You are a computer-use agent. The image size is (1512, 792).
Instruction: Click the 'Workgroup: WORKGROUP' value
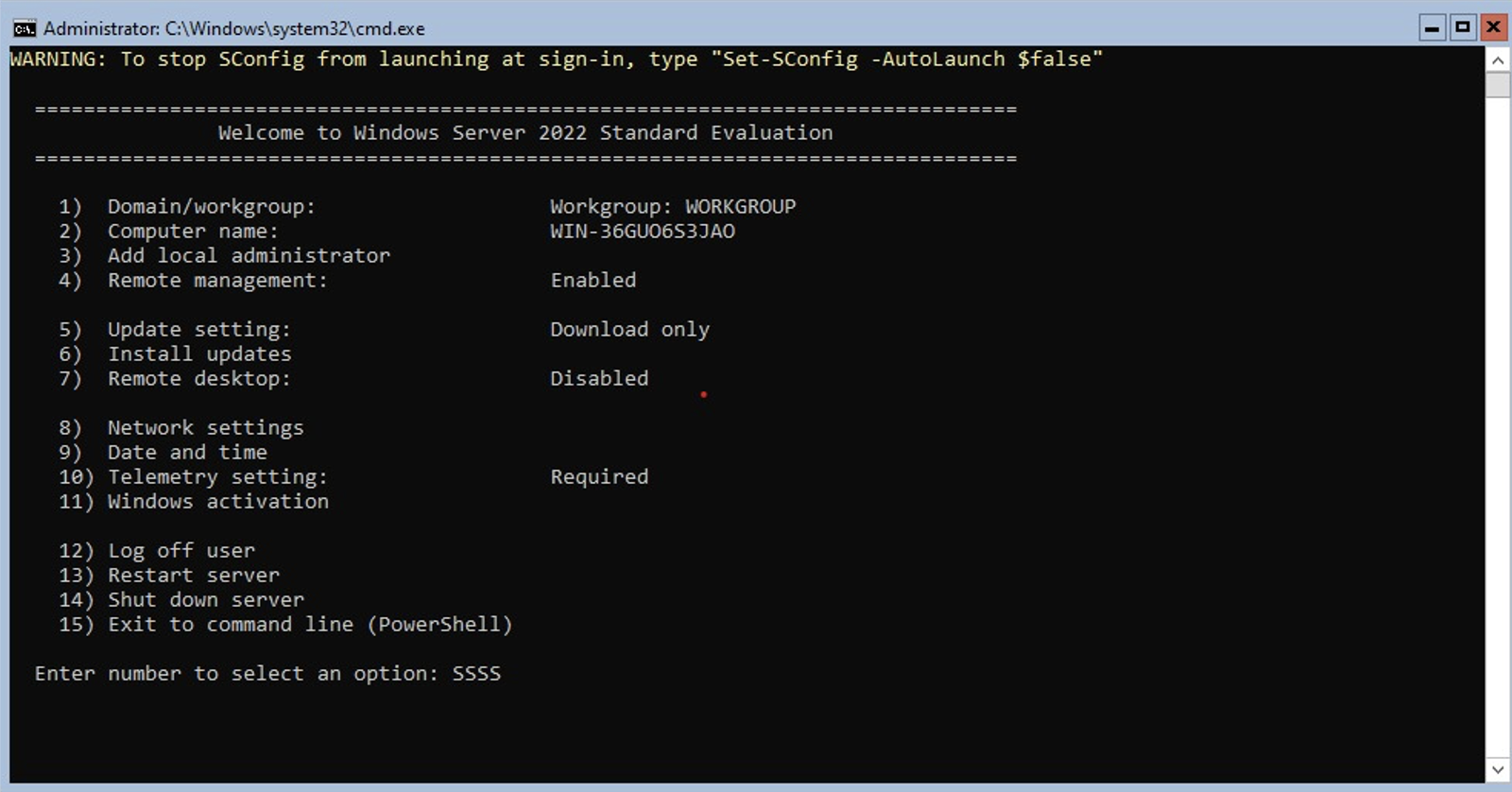pyautogui.click(x=673, y=207)
